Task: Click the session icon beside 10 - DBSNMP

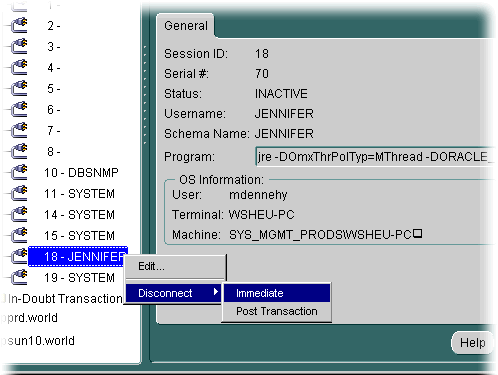Action: tap(19, 173)
